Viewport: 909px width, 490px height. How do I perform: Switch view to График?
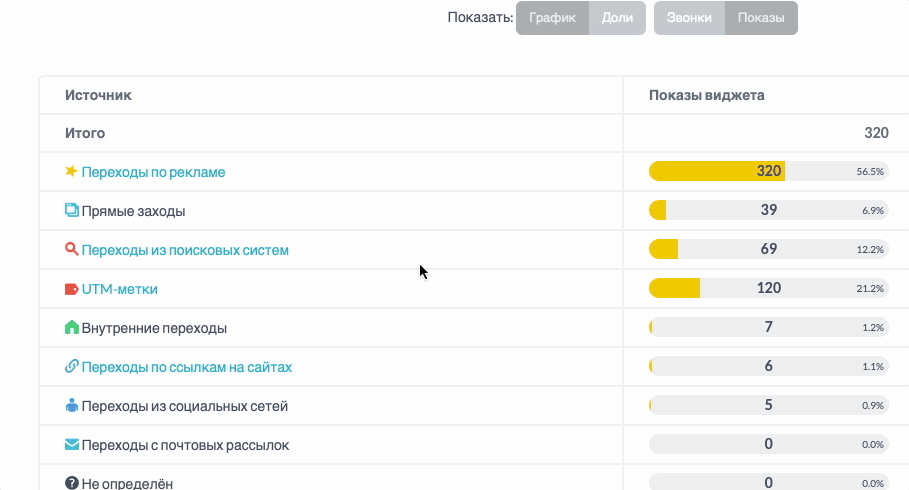[x=552, y=18]
